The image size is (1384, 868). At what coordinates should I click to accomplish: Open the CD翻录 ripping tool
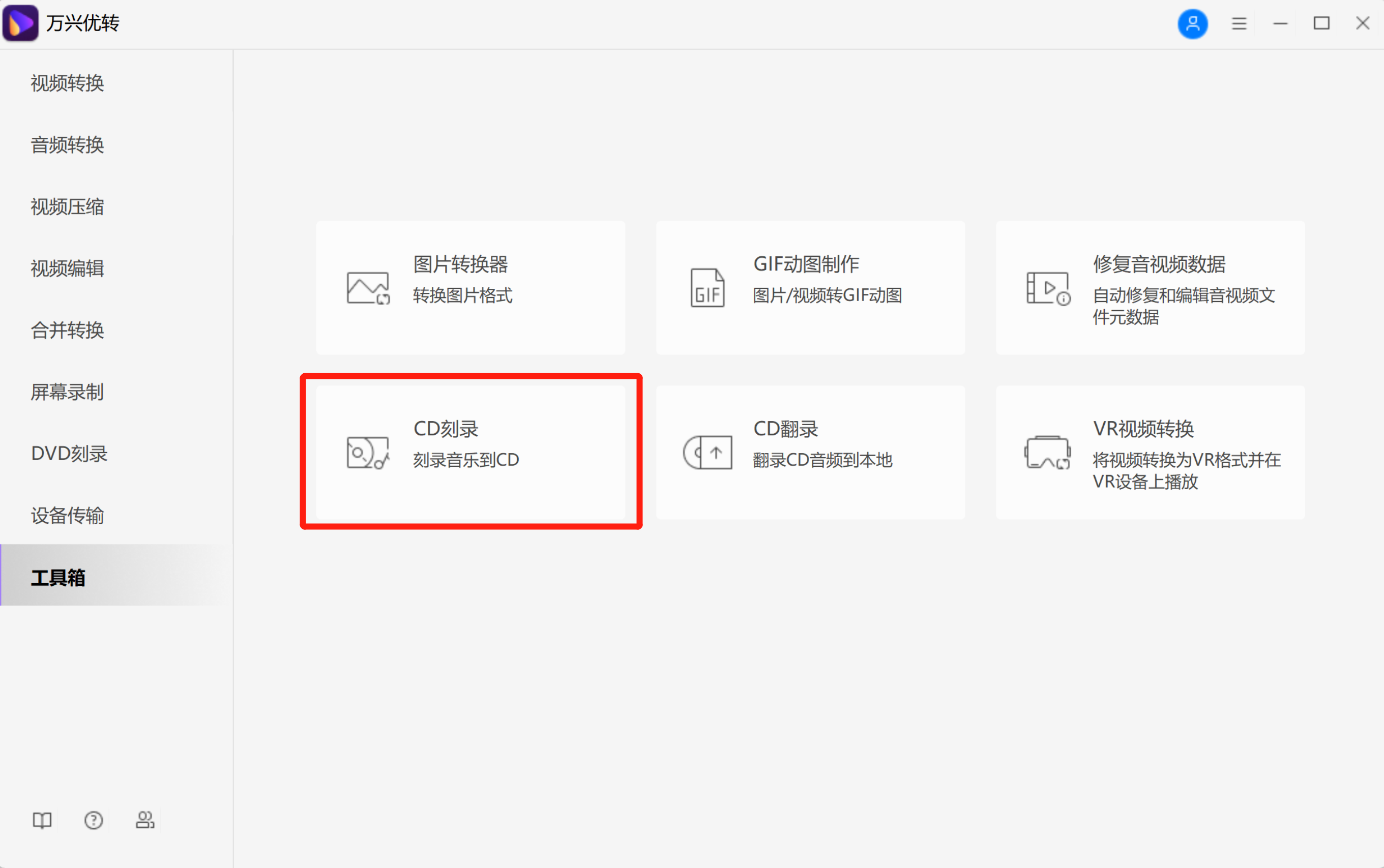pos(809,451)
